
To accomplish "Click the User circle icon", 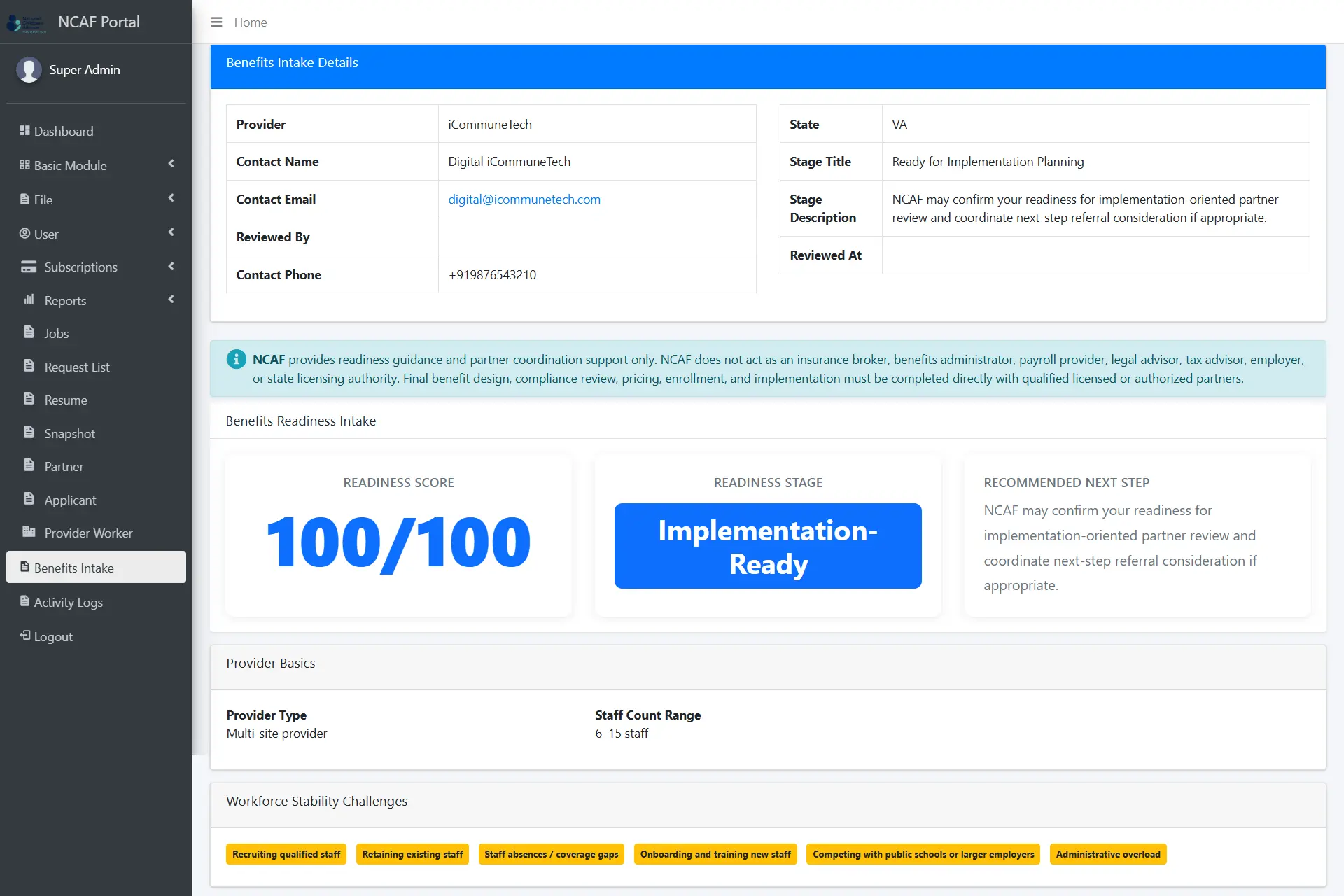I will tap(24, 234).
